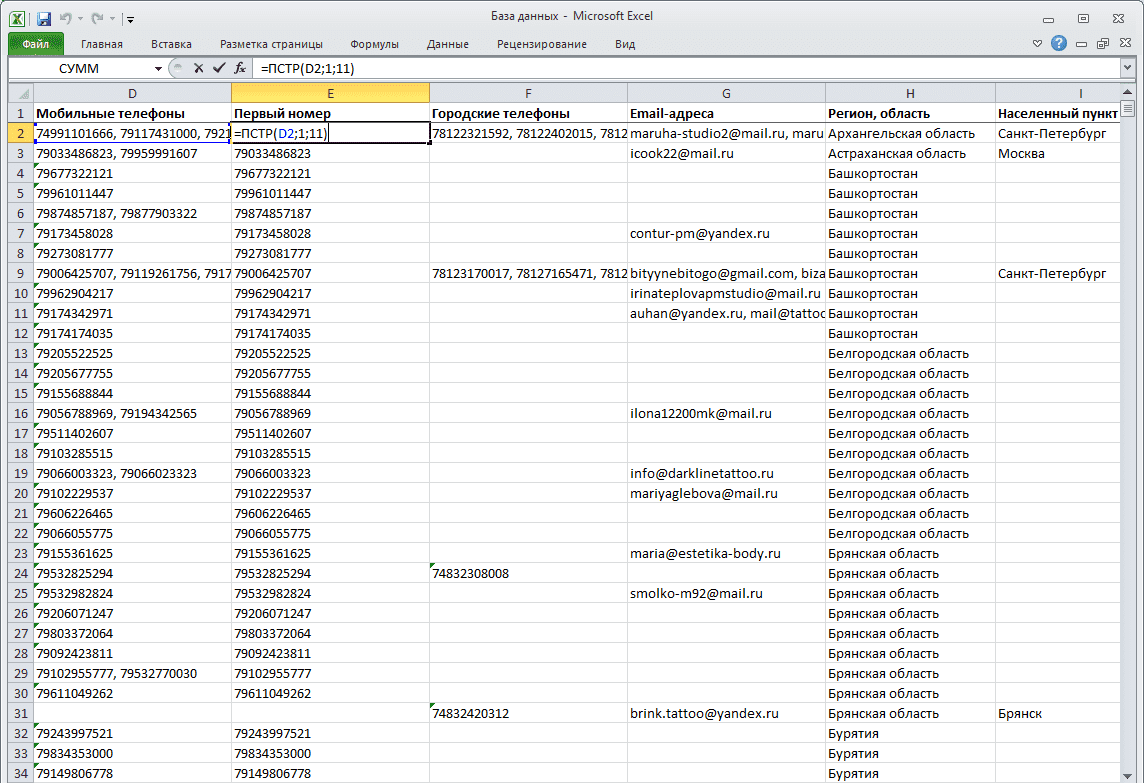Screen dimensions: 1144x783
Task: Select column F header
Action: coord(528,93)
